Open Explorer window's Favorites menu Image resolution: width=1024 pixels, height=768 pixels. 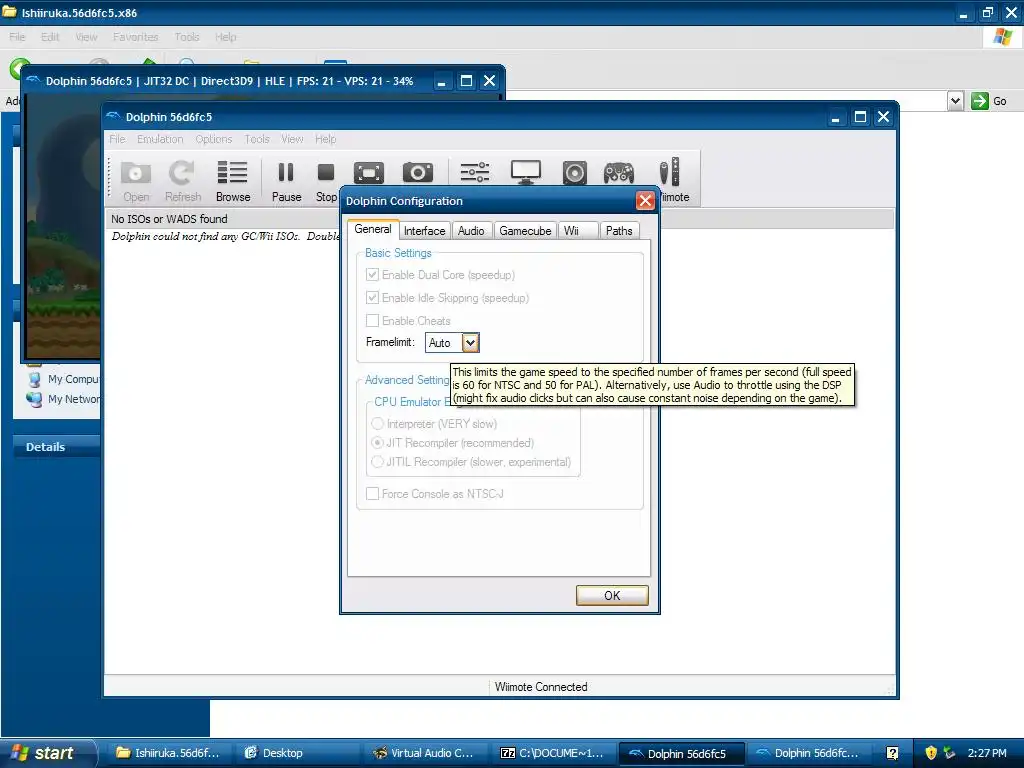(135, 37)
